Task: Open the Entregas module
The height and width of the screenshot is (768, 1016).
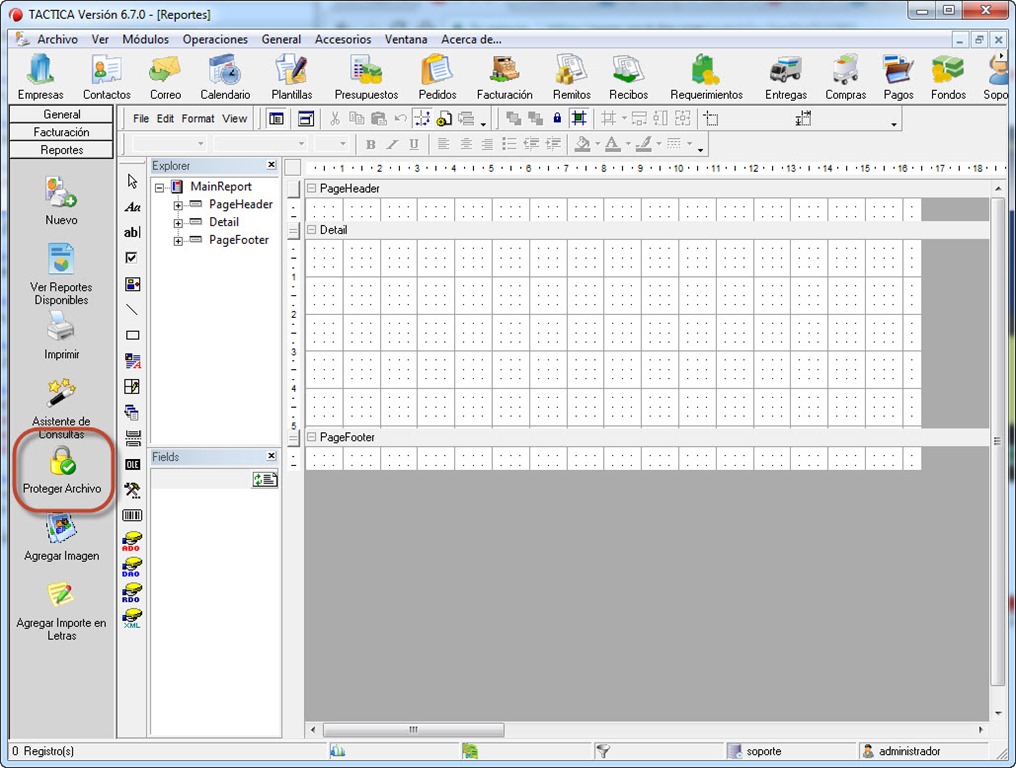Action: (x=785, y=76)
